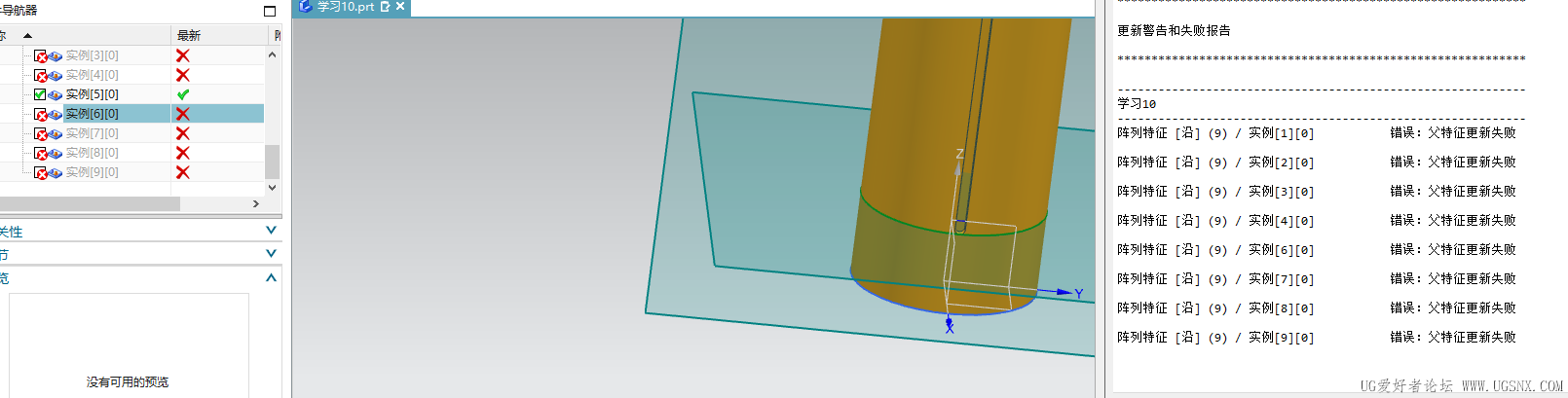The height and width of the screenshot is (398, 1568).
Task: Click the 实例[3][0] error line in report
Action: pyautogui.click(x=1317, y=192)
